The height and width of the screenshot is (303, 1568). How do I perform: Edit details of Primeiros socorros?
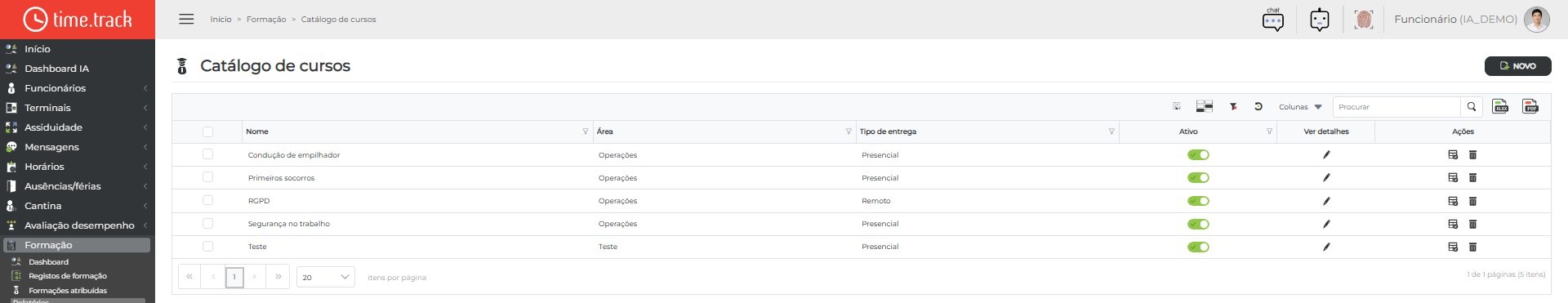(1326, 177)
